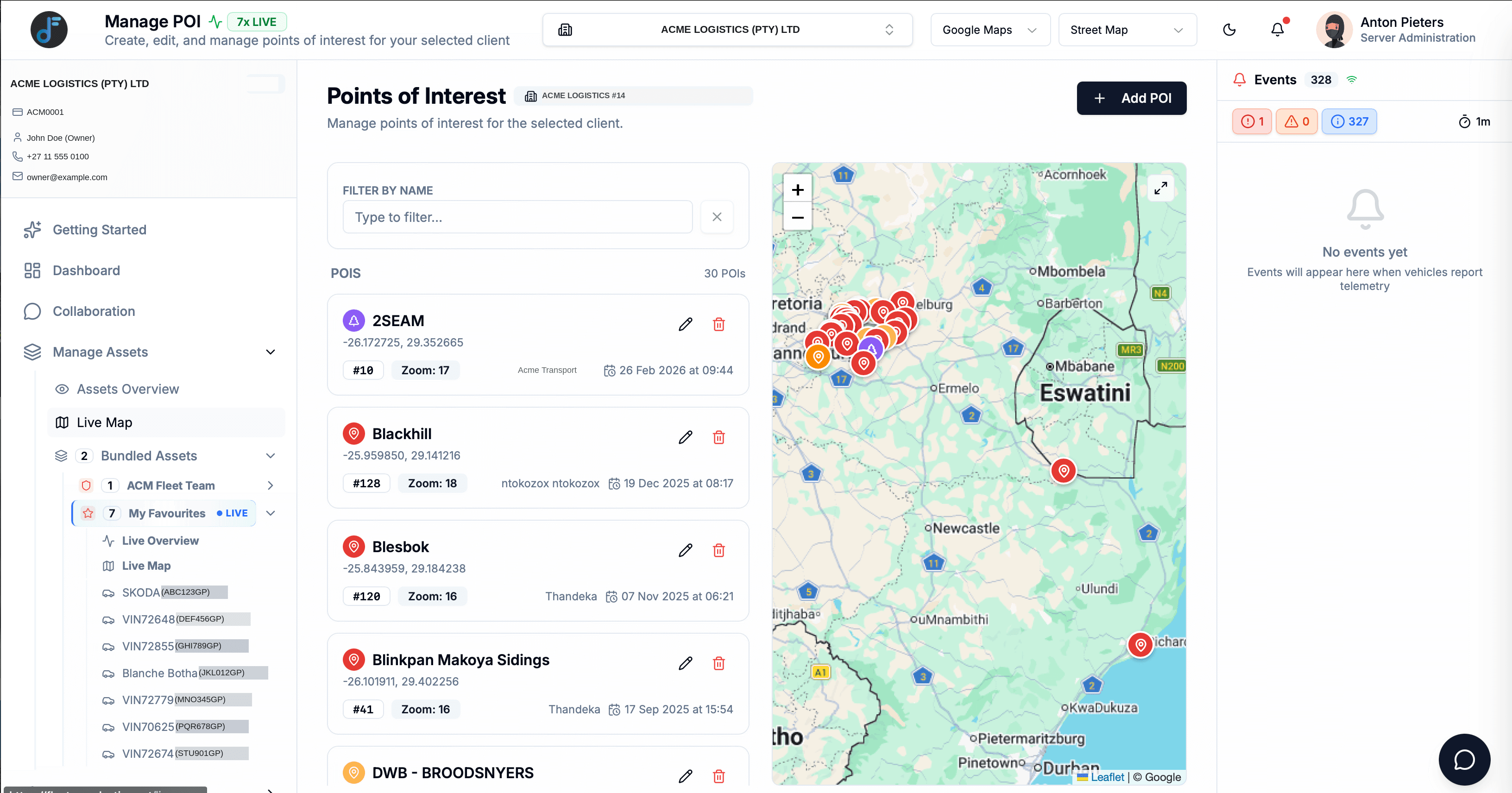
Task: Open Live Map under Manage Assets
Action: (166, 422)
